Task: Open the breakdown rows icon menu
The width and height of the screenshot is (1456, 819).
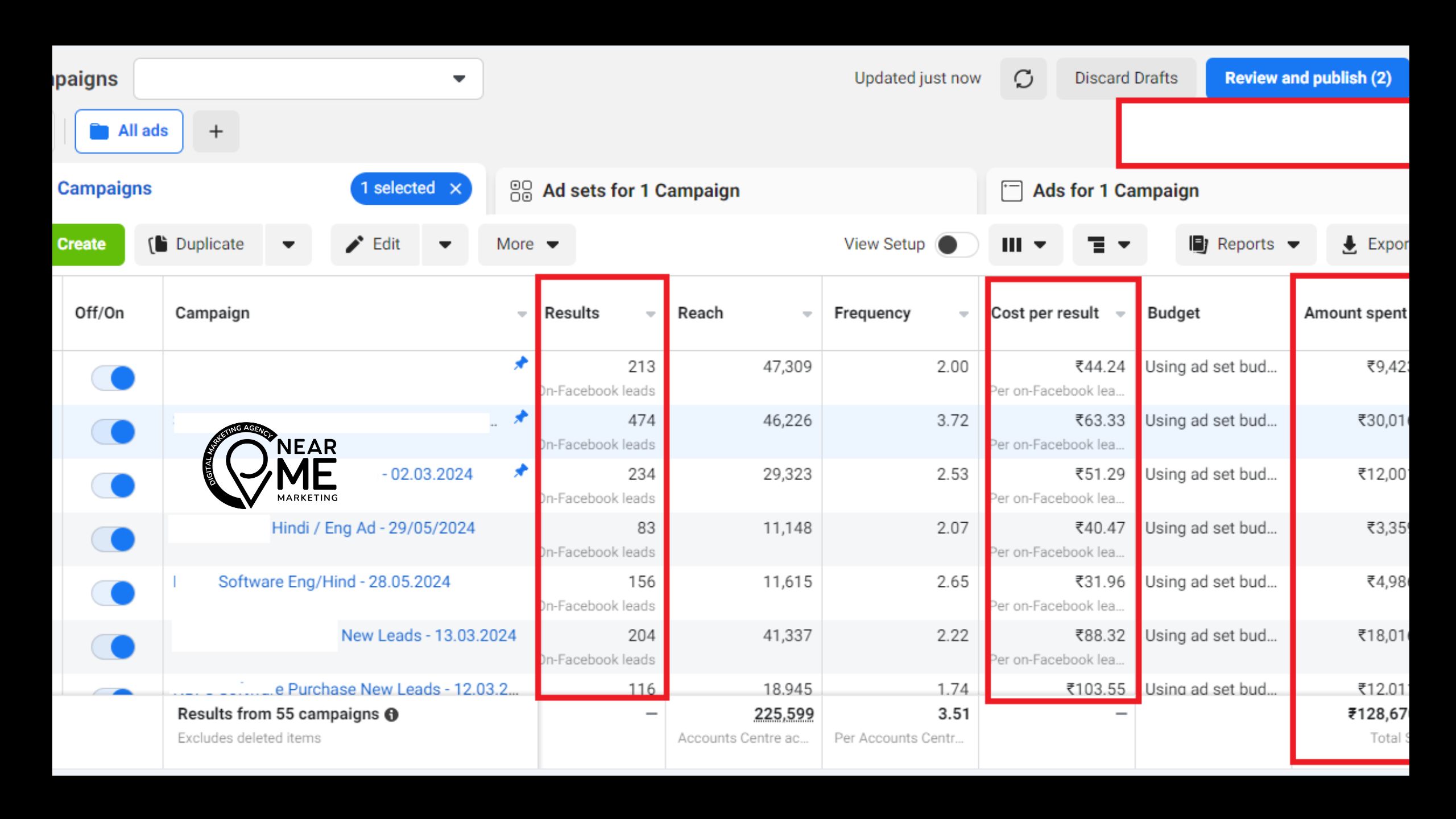Action: point(1108,245)
